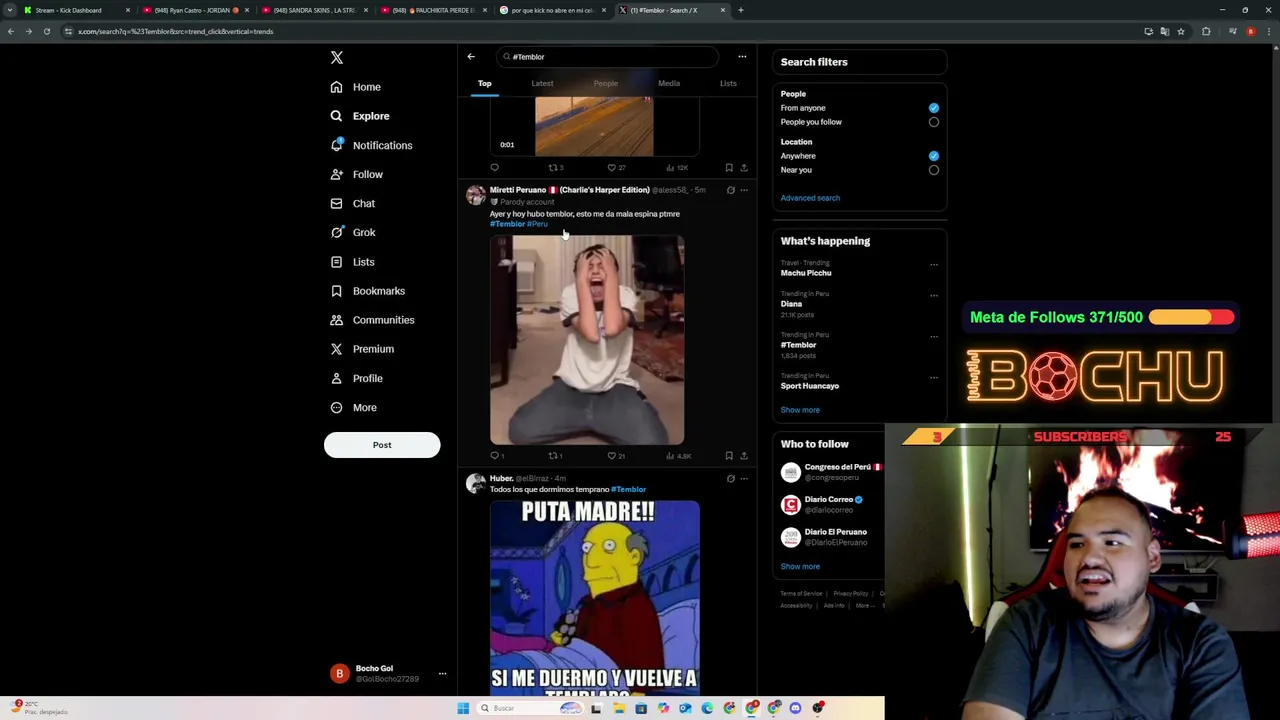The width and height of the screenshot is (1280, 720).
Task: Open Congreso del Perú suggested account
Action: (x=830, y=472)
